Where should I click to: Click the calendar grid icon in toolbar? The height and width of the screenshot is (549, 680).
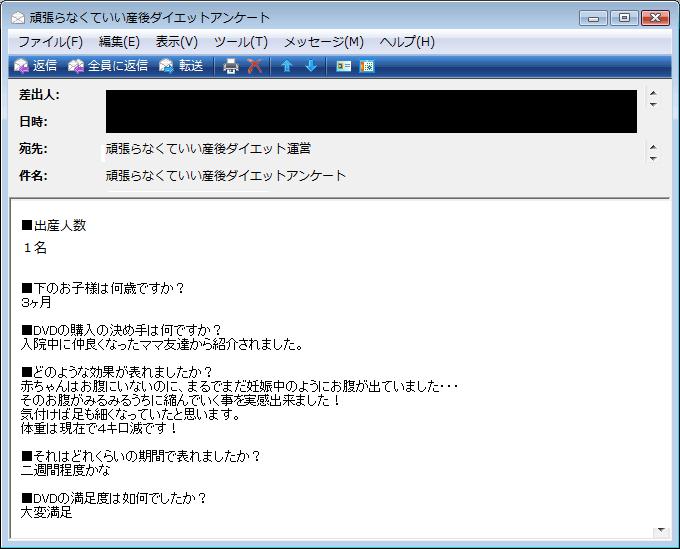pyautogui.click(x=367, y=66)
